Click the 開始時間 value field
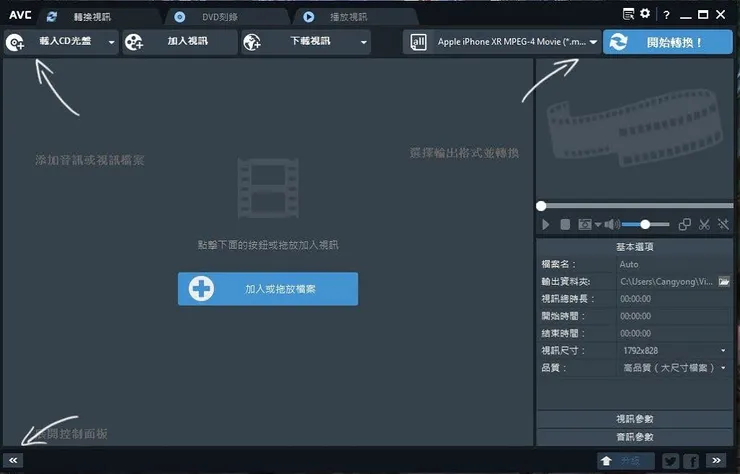 (x=674, y=316)
